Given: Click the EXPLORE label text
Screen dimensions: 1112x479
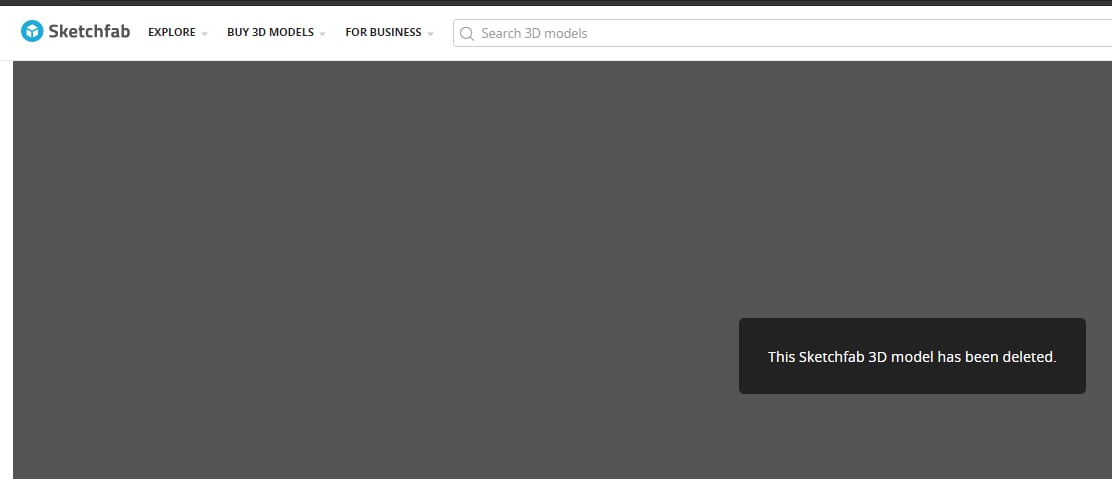Looking at the screenshot, I should click(172, 33).
